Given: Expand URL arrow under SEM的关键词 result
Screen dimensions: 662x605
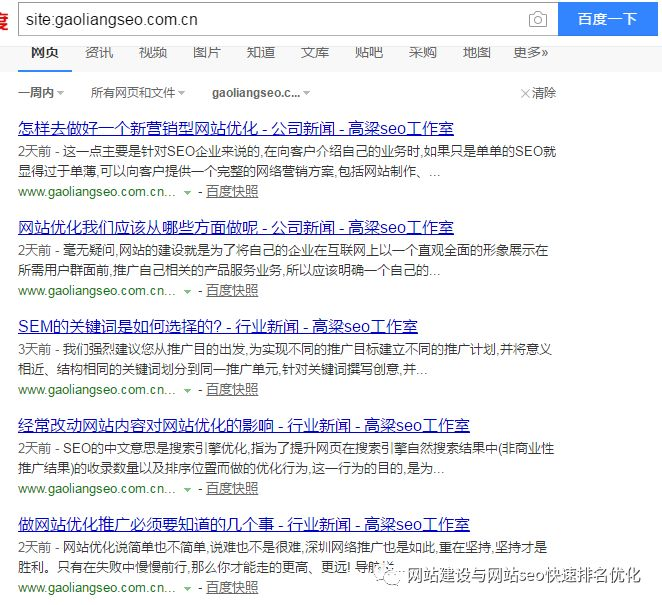Looking at the screenshot, I should (x=187, y=391).
